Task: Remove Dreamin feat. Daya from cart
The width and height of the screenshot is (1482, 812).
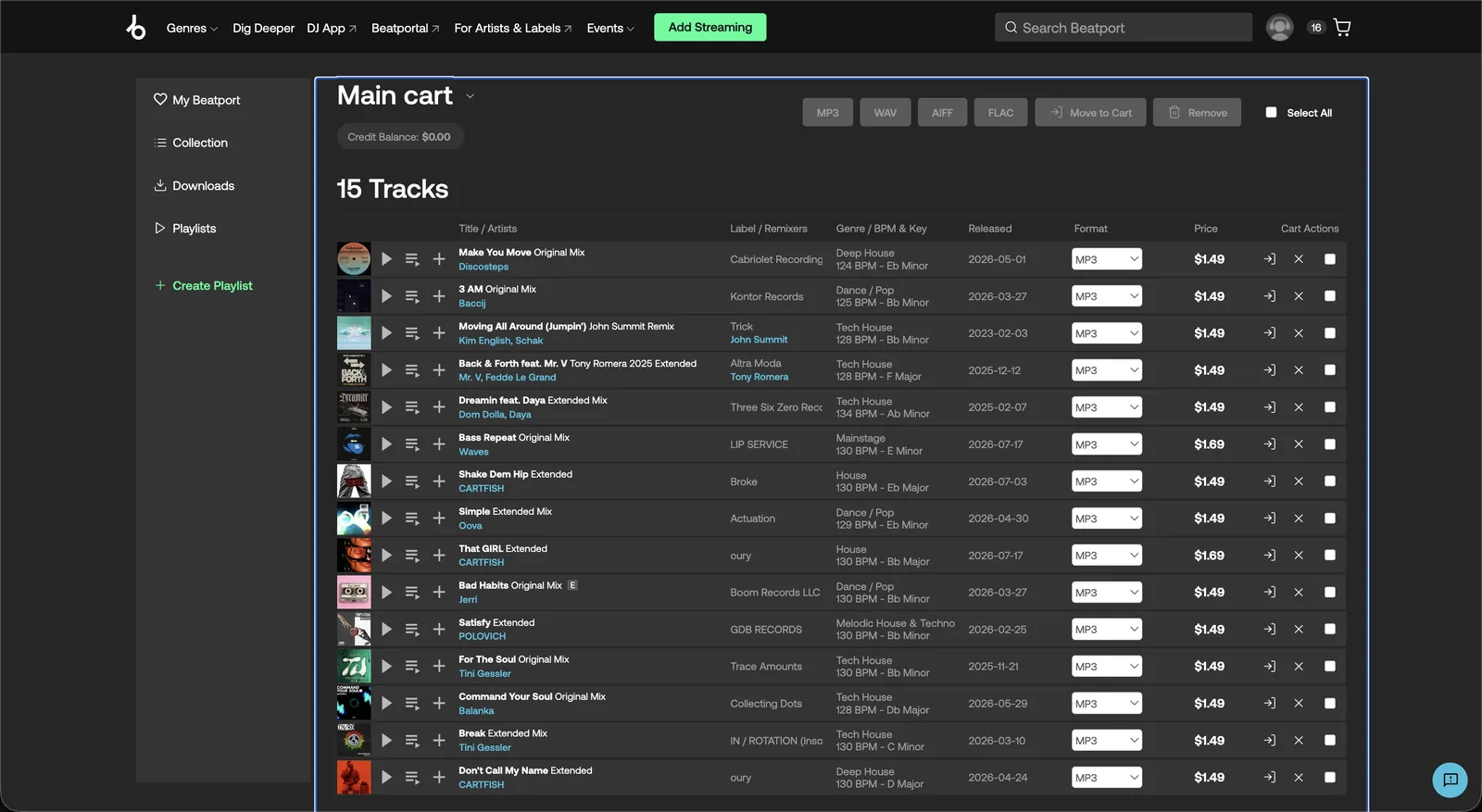Action: coord(1299,407)
